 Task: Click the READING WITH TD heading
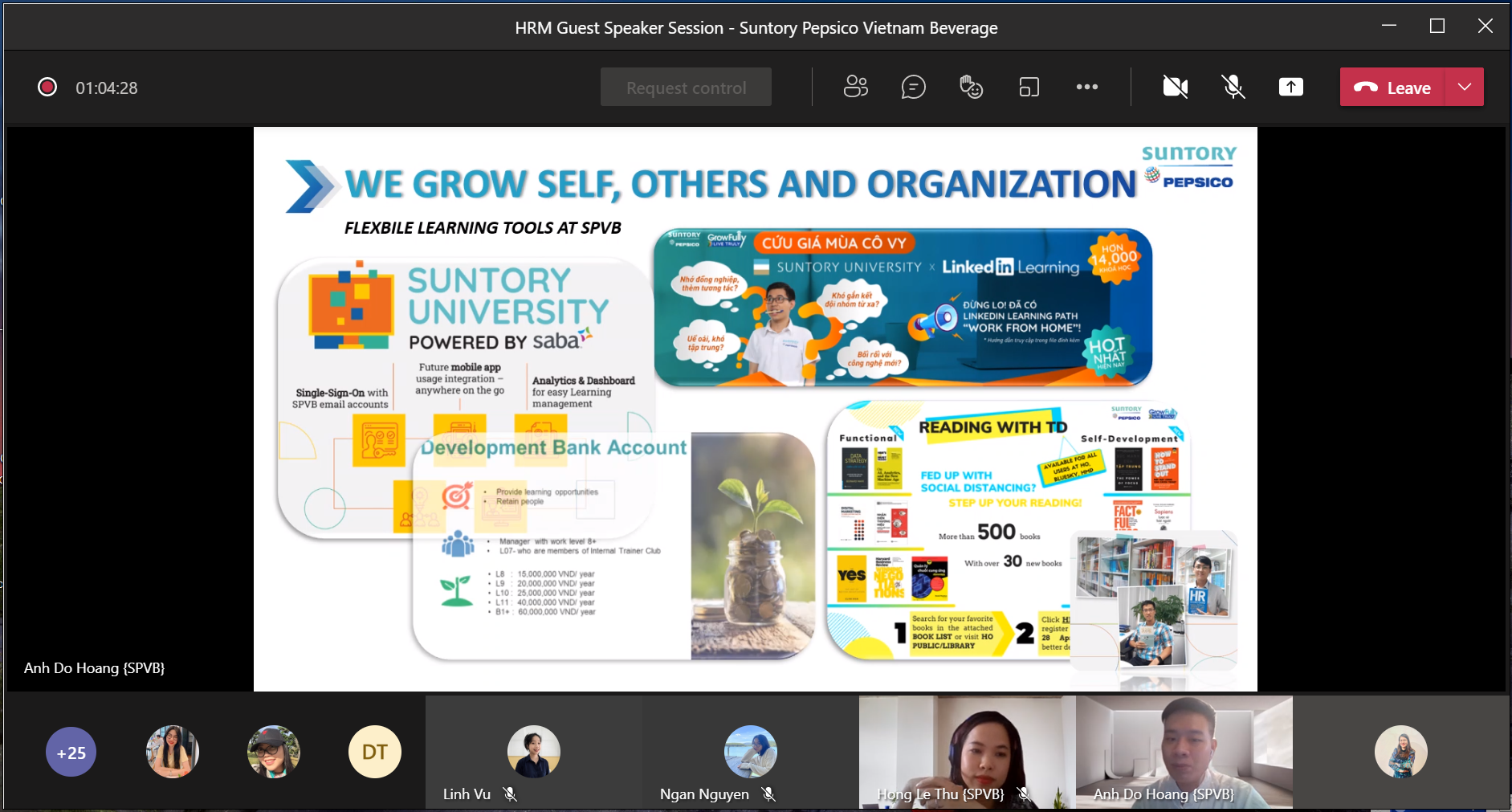pos(993,427)
